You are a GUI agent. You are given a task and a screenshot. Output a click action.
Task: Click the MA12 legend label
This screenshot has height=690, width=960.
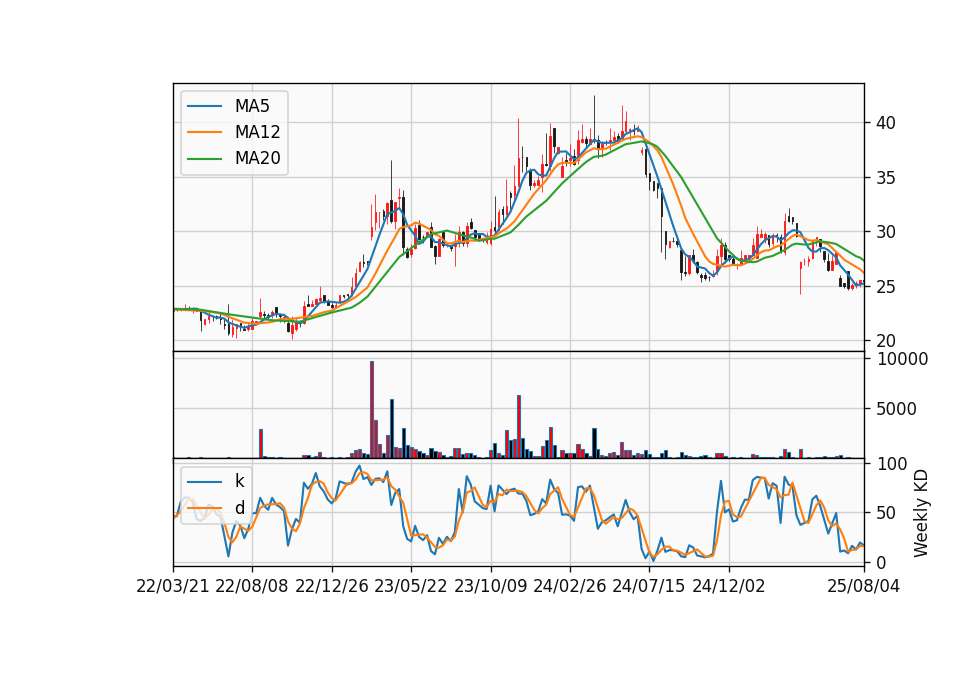point(257,132)
